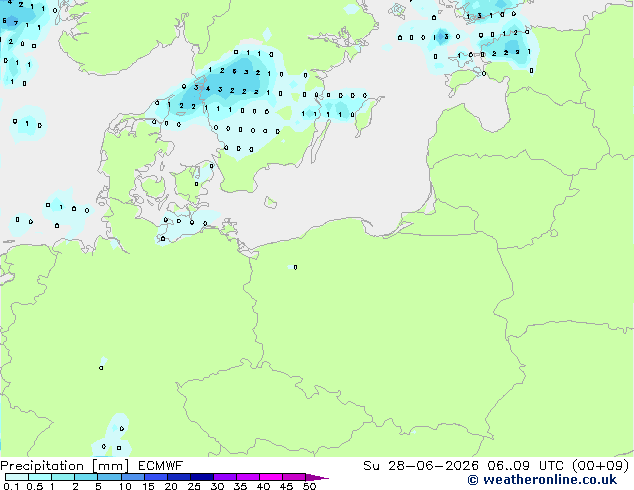Click the '40' legend scale label
Viewport: 634px width, 490px height.
[x=263, y=486]
